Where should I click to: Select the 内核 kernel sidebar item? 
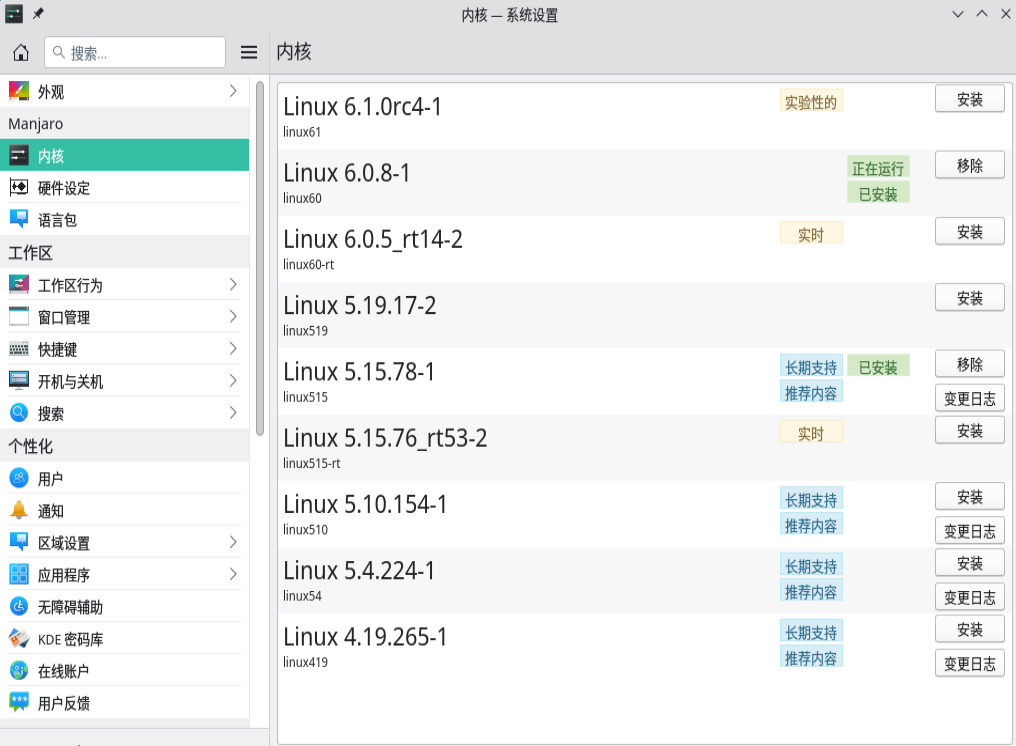[x=124, y=156]
